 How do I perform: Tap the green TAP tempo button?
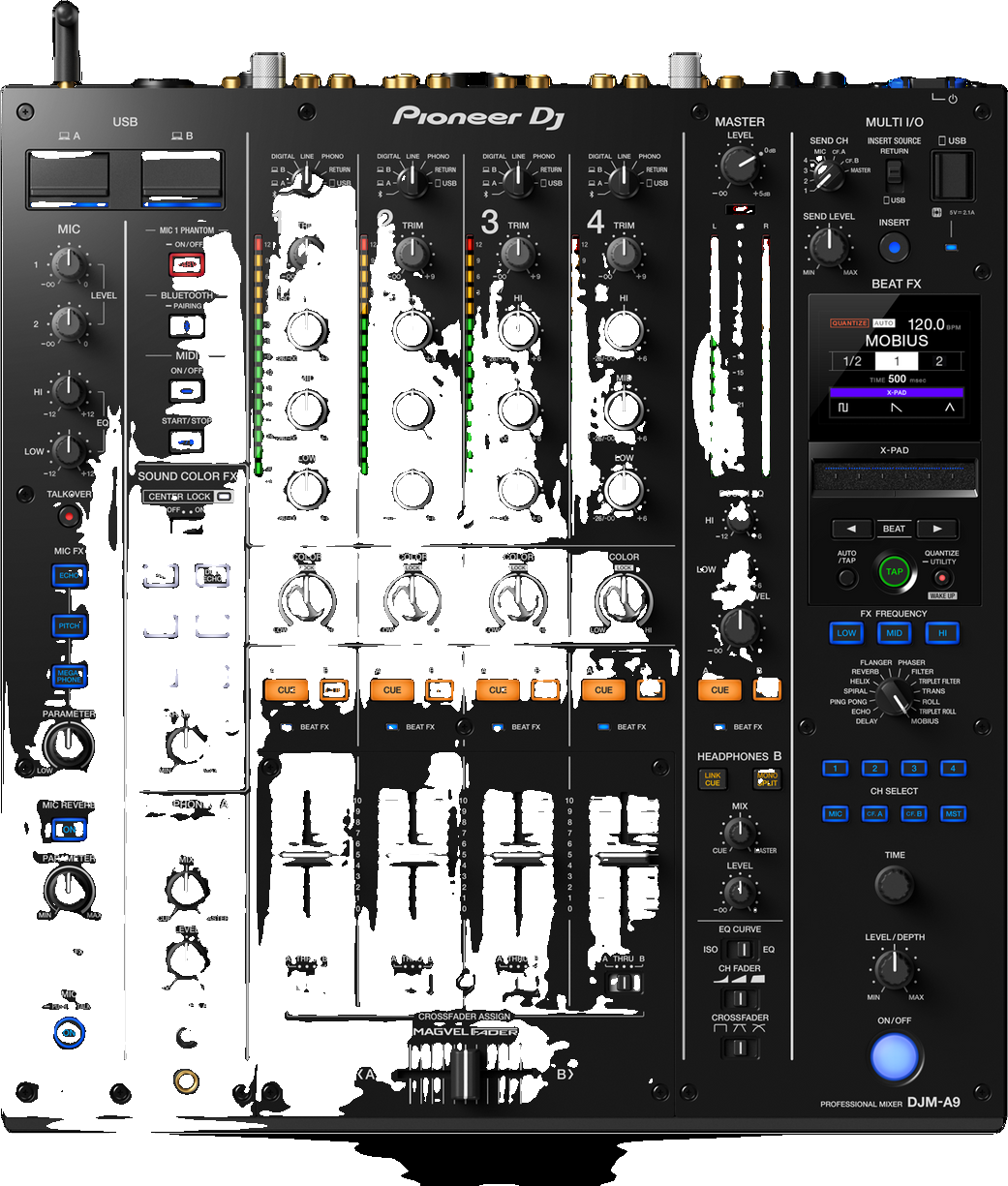tap(894, 571)
